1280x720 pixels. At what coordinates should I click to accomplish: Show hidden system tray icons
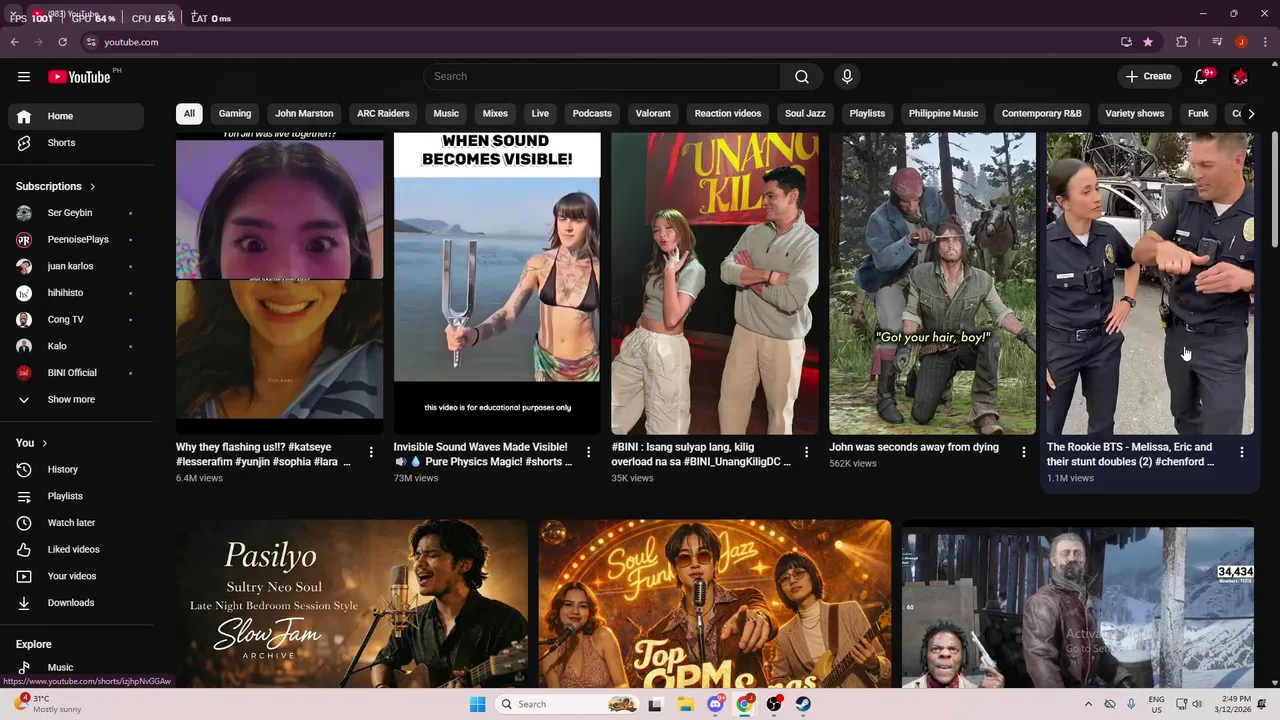coord(1088,704)
